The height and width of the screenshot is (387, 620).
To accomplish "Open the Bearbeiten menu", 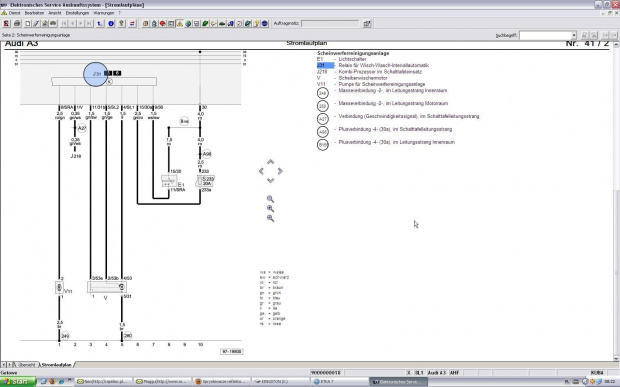I will point(34,13).
